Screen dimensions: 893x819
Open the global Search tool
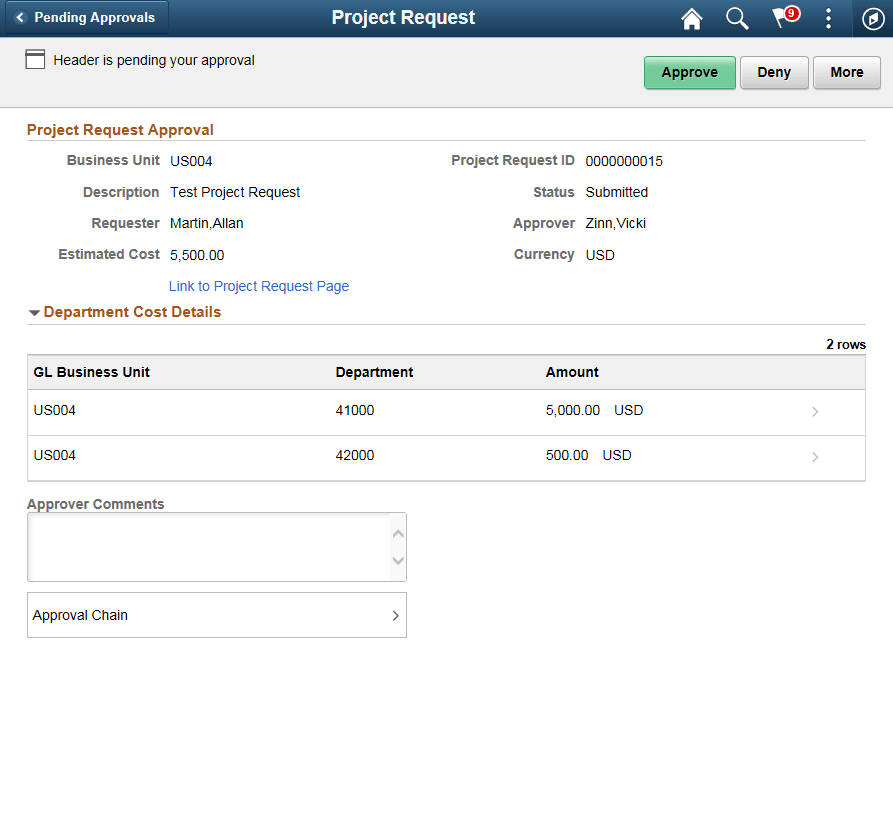(737, 18)
